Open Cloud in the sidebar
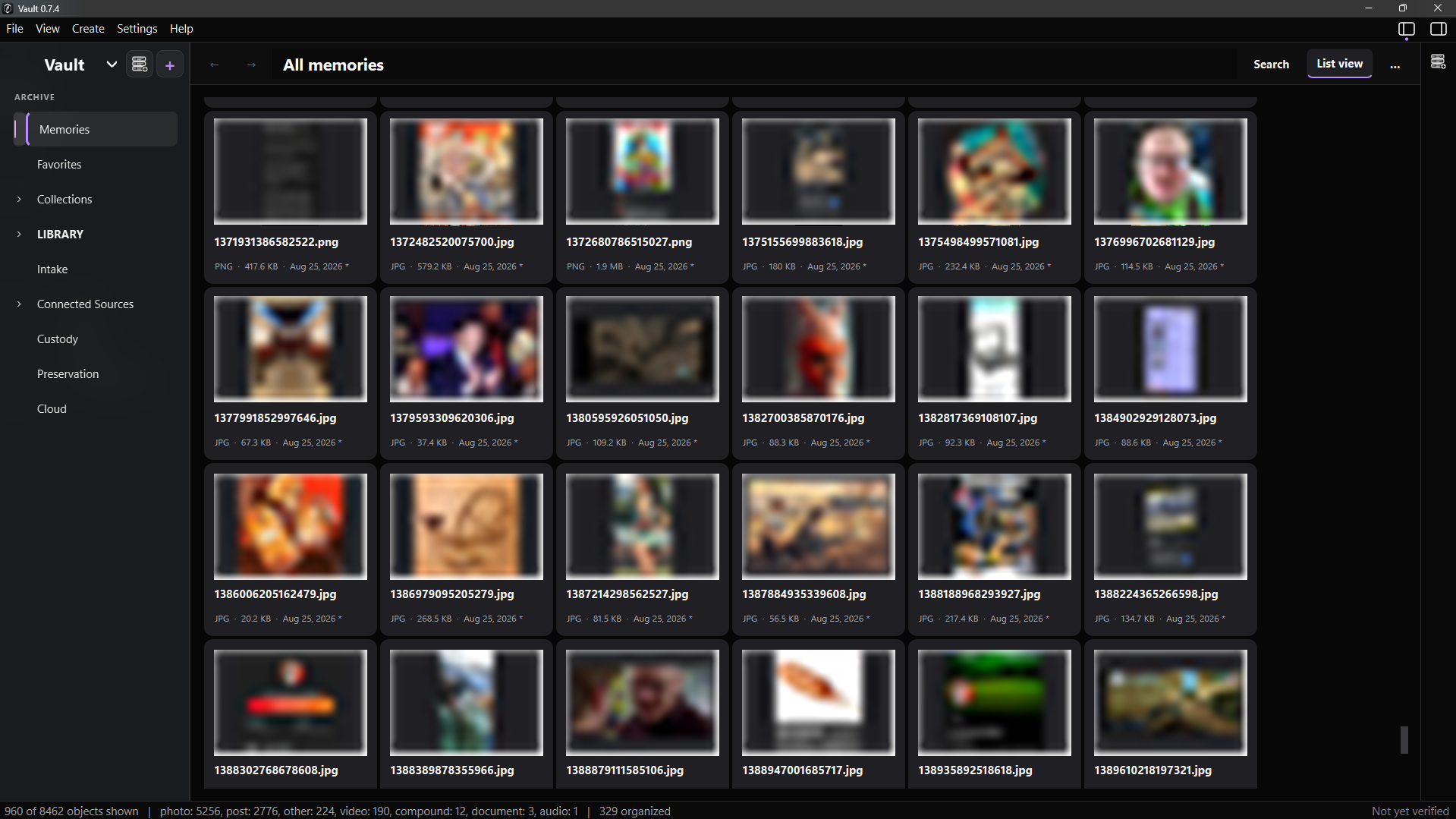 [x=52, y=409]
